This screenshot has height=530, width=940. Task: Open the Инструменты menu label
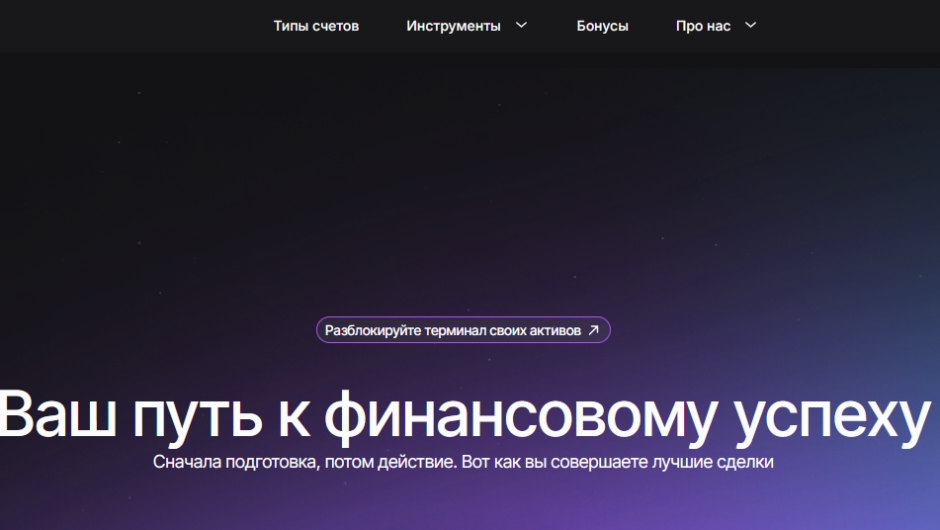pos(453,26)
